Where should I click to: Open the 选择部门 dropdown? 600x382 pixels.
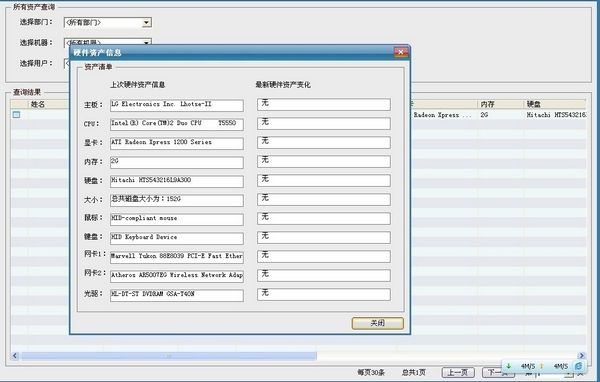tap(146, 23)
